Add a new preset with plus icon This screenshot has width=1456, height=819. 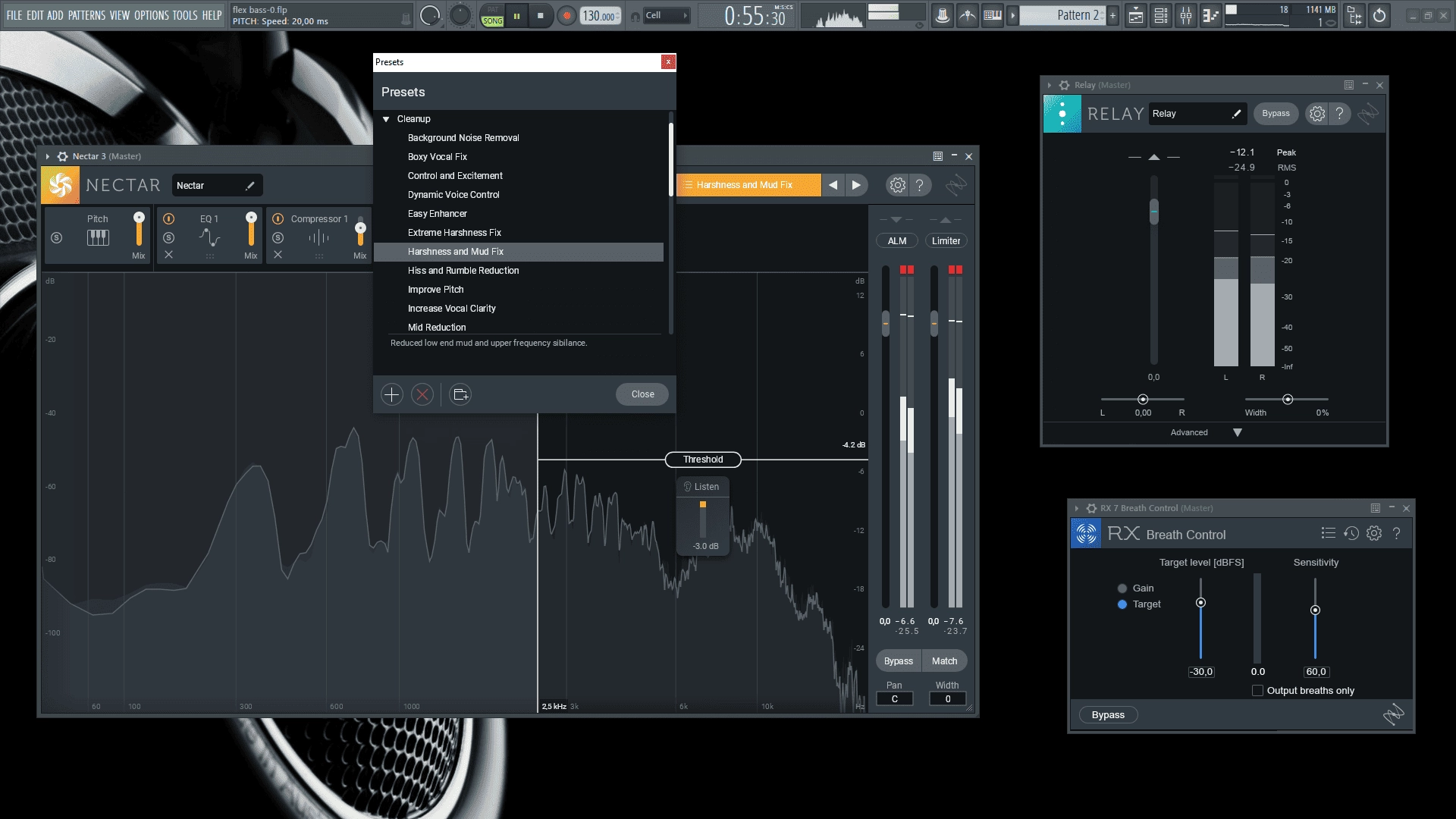(391, 394)
